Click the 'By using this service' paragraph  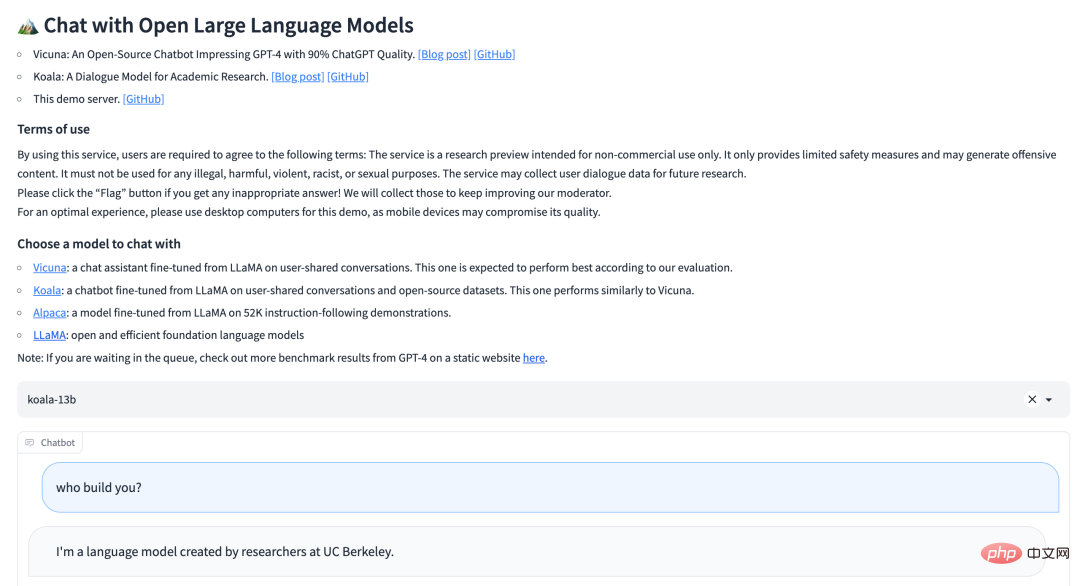point(537,164)
